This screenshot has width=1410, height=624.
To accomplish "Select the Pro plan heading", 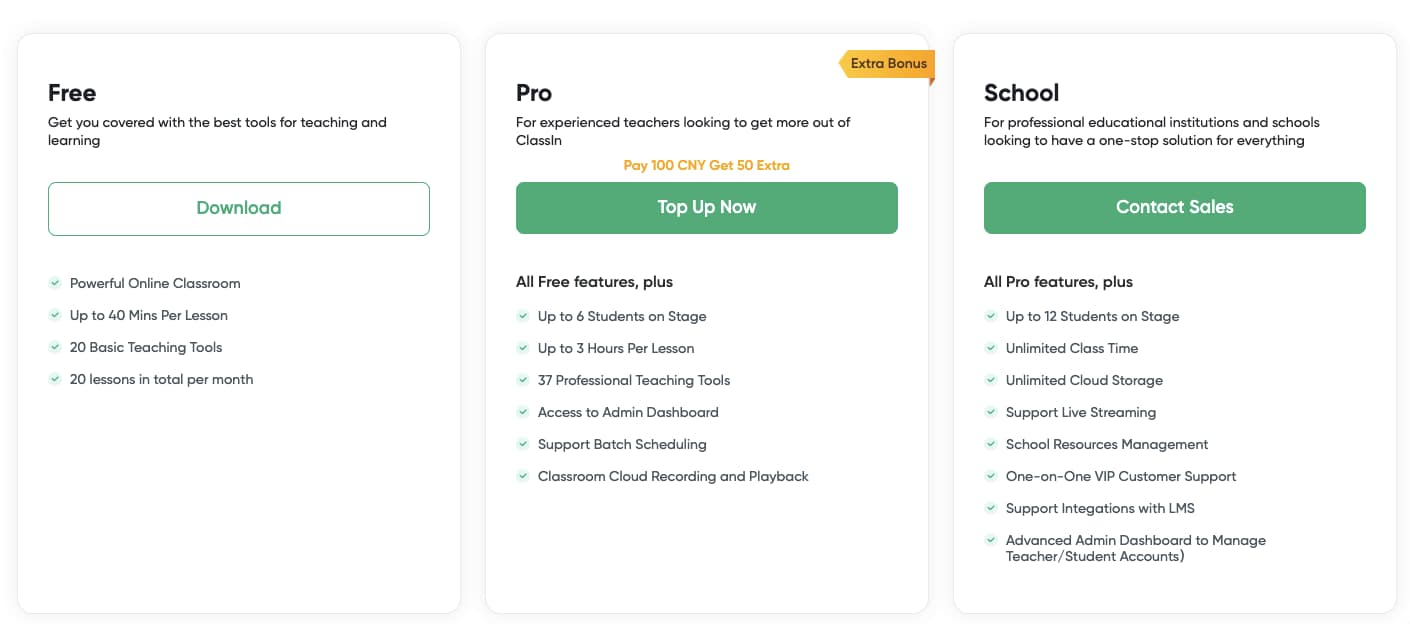I will pyautogui.click(x=533, y=93).
